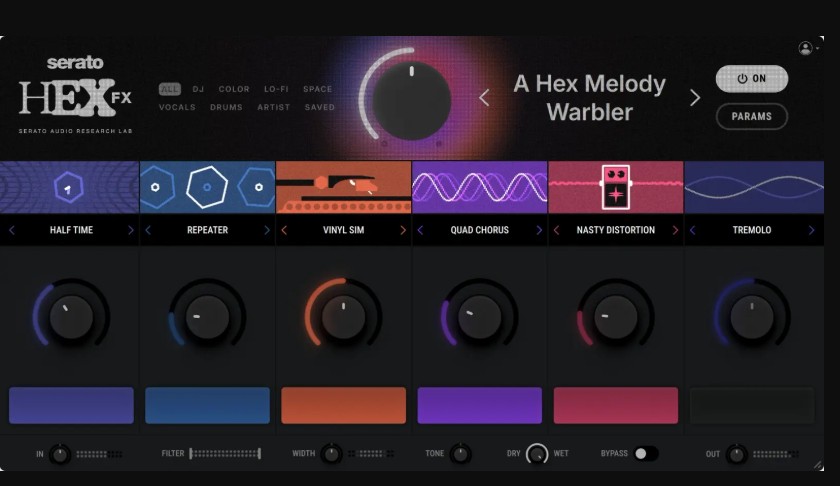Click the A Hex Melody Warbler preset name
This screenshot has width=840, height=486.
(590, 98)
